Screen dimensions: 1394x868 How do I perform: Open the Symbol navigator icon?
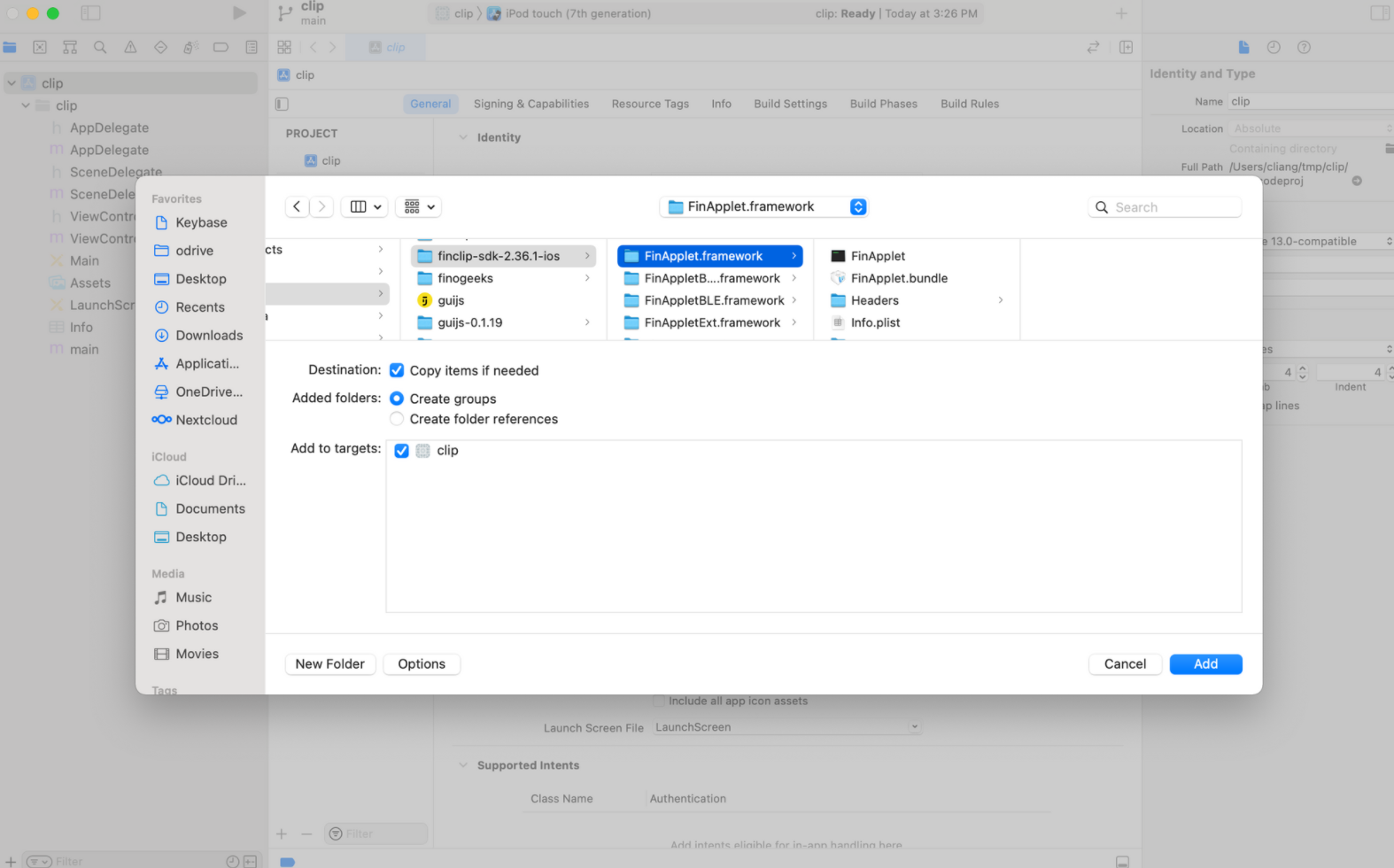(x=70, y=48)
